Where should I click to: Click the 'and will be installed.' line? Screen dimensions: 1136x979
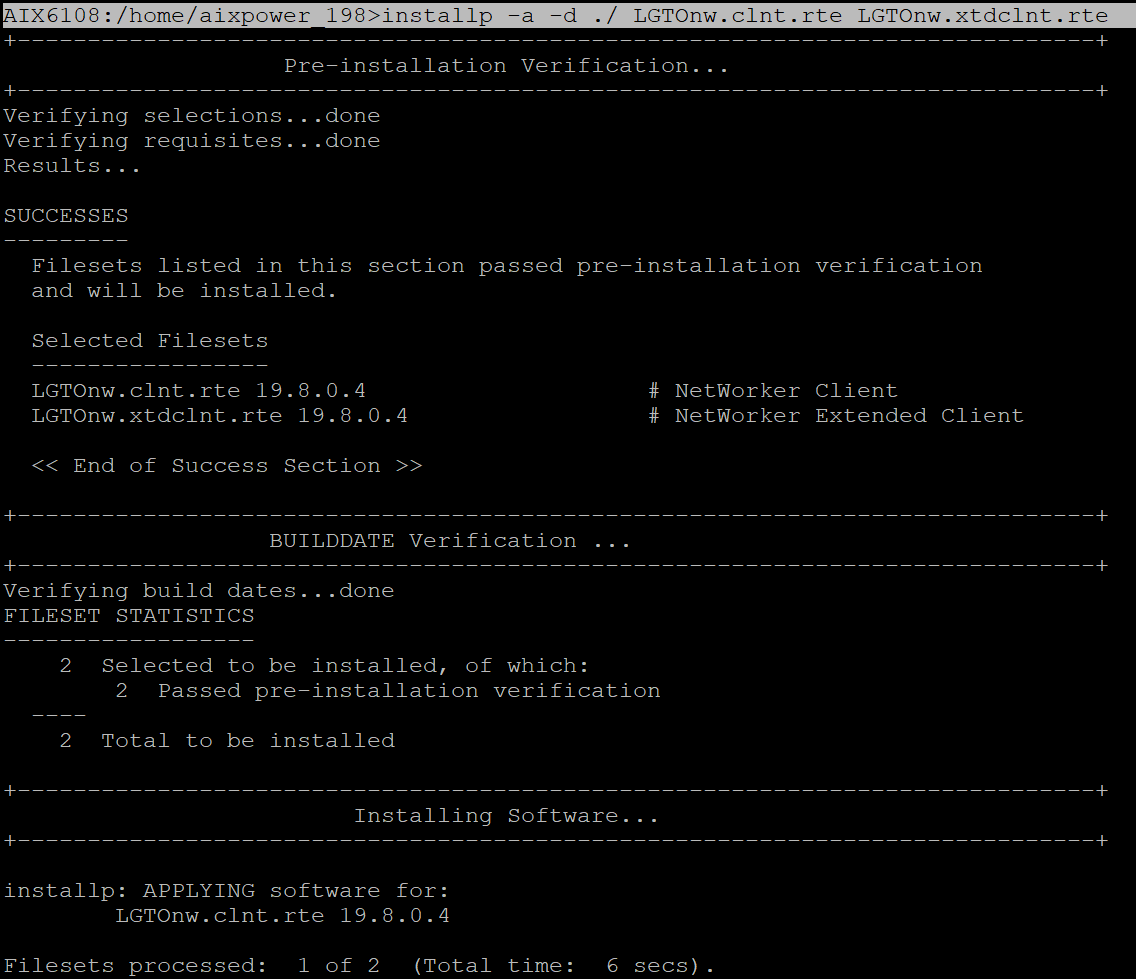coord(184,291)
